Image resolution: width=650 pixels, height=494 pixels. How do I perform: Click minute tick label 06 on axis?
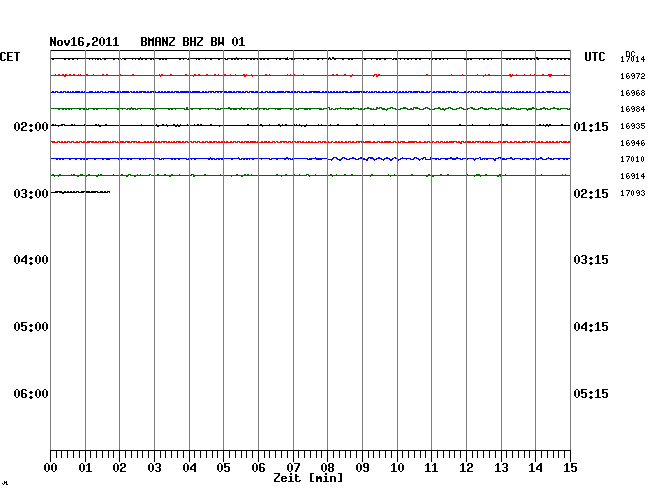pos(258,468)
